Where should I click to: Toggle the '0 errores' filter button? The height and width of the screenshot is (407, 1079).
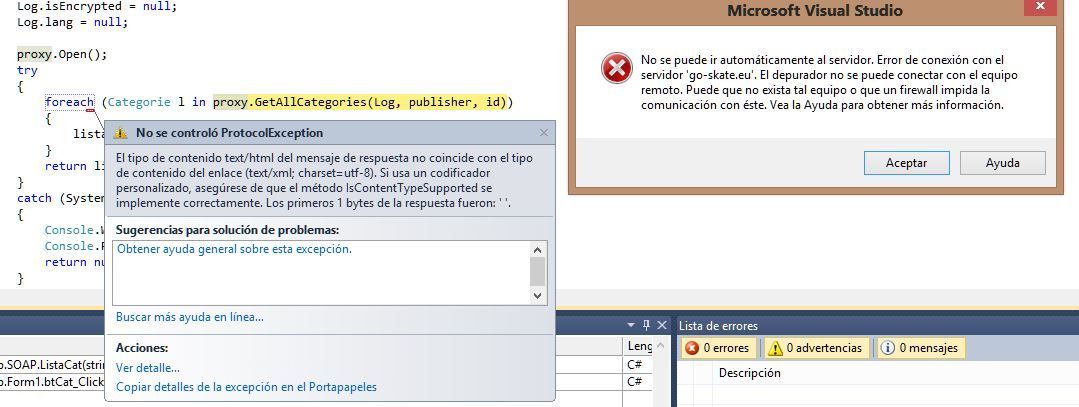click(x=718, y=348)
